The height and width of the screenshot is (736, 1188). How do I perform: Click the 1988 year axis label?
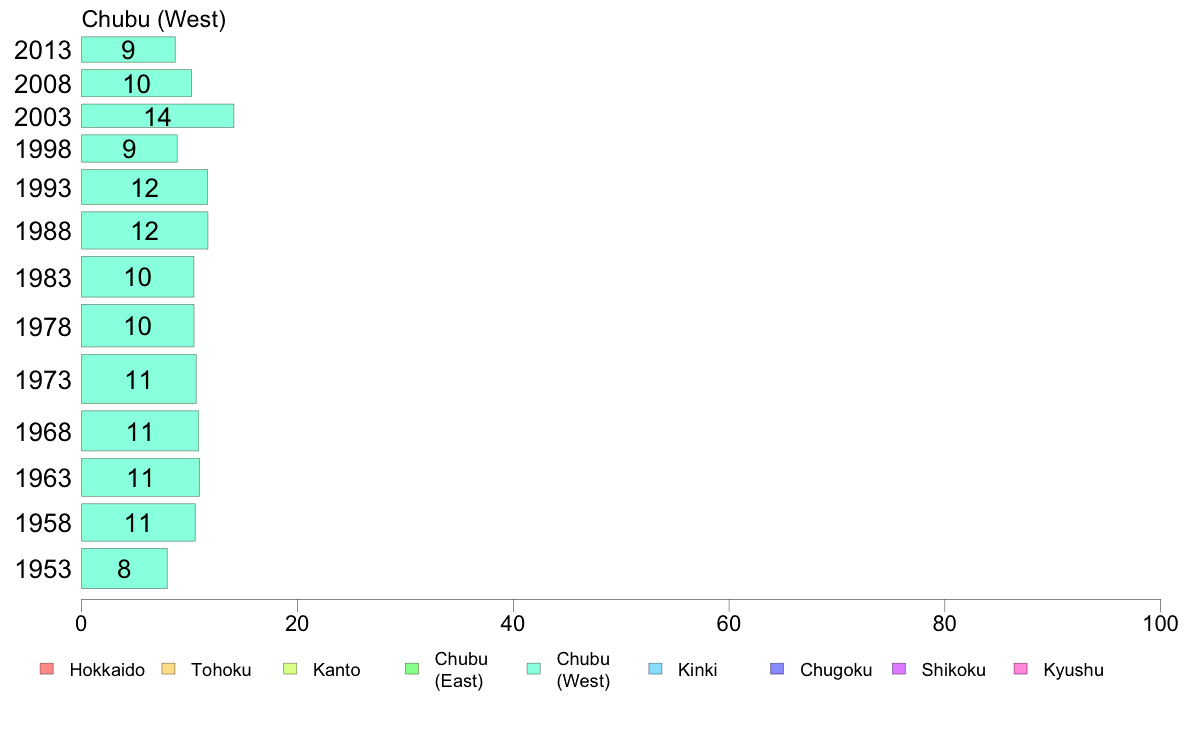pyautogui.click(x=43, y=231)
